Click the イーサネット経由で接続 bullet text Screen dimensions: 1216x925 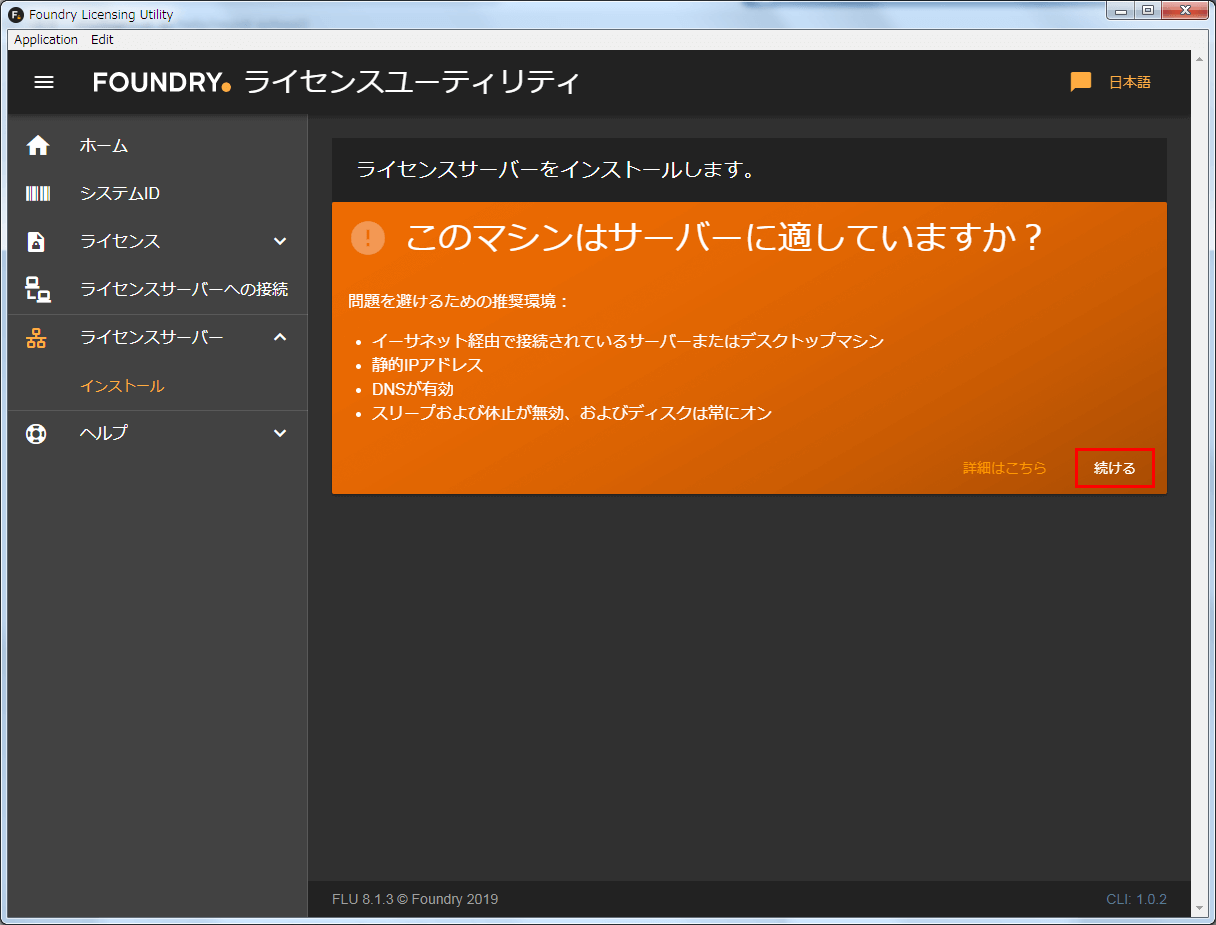pyautogui.click(x=628, y=341)
